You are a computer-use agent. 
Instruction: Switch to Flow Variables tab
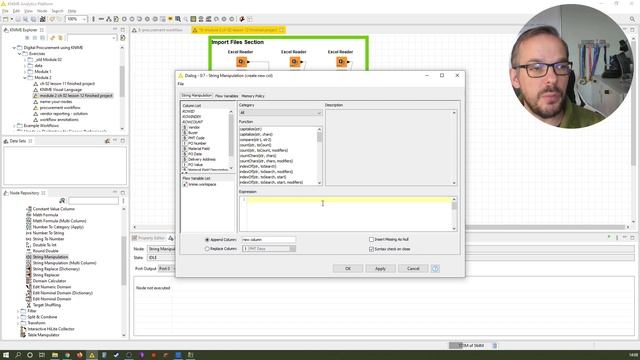pos(227,96)
